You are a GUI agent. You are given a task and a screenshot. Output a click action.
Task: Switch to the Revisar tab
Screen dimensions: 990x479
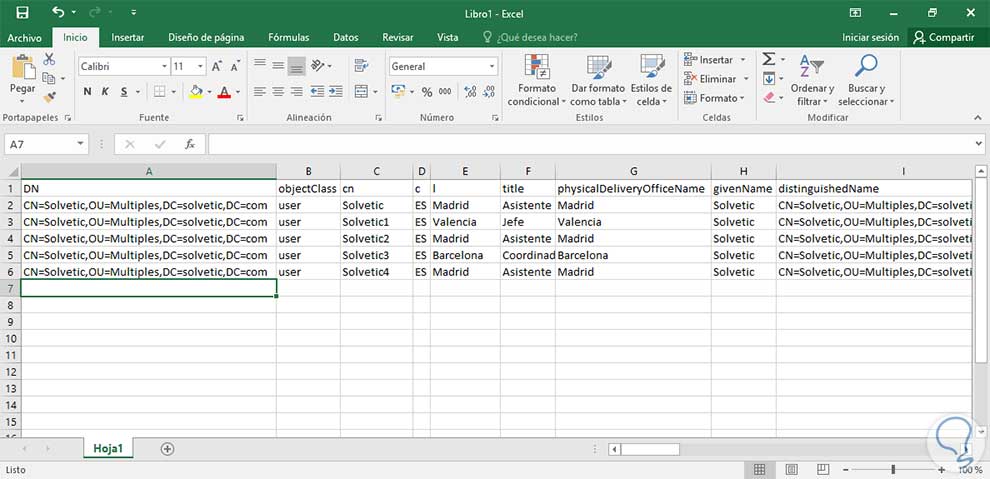[x=398, y=37]
